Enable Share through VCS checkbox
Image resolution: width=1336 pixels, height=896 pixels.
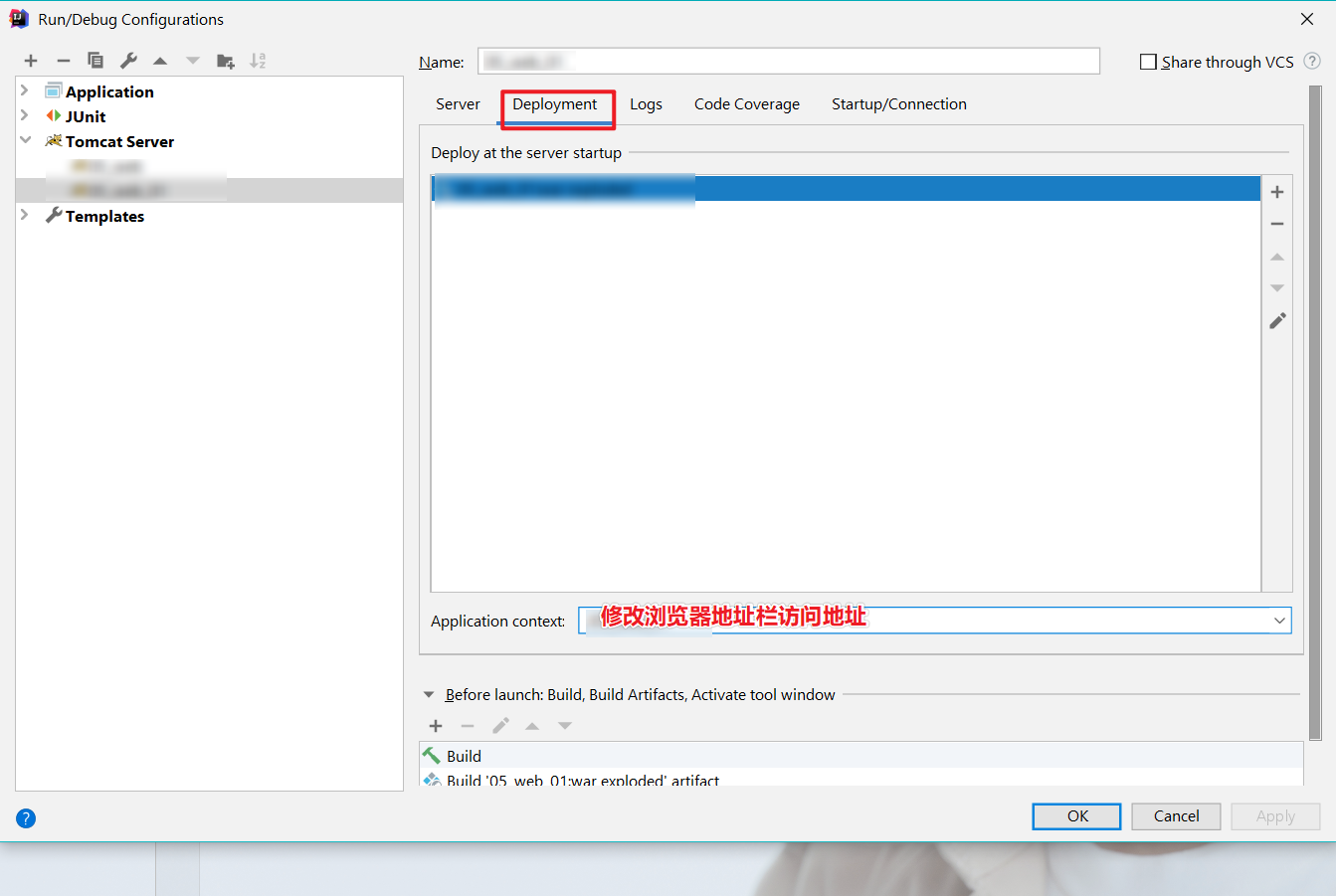click(x=1148, y=62)
